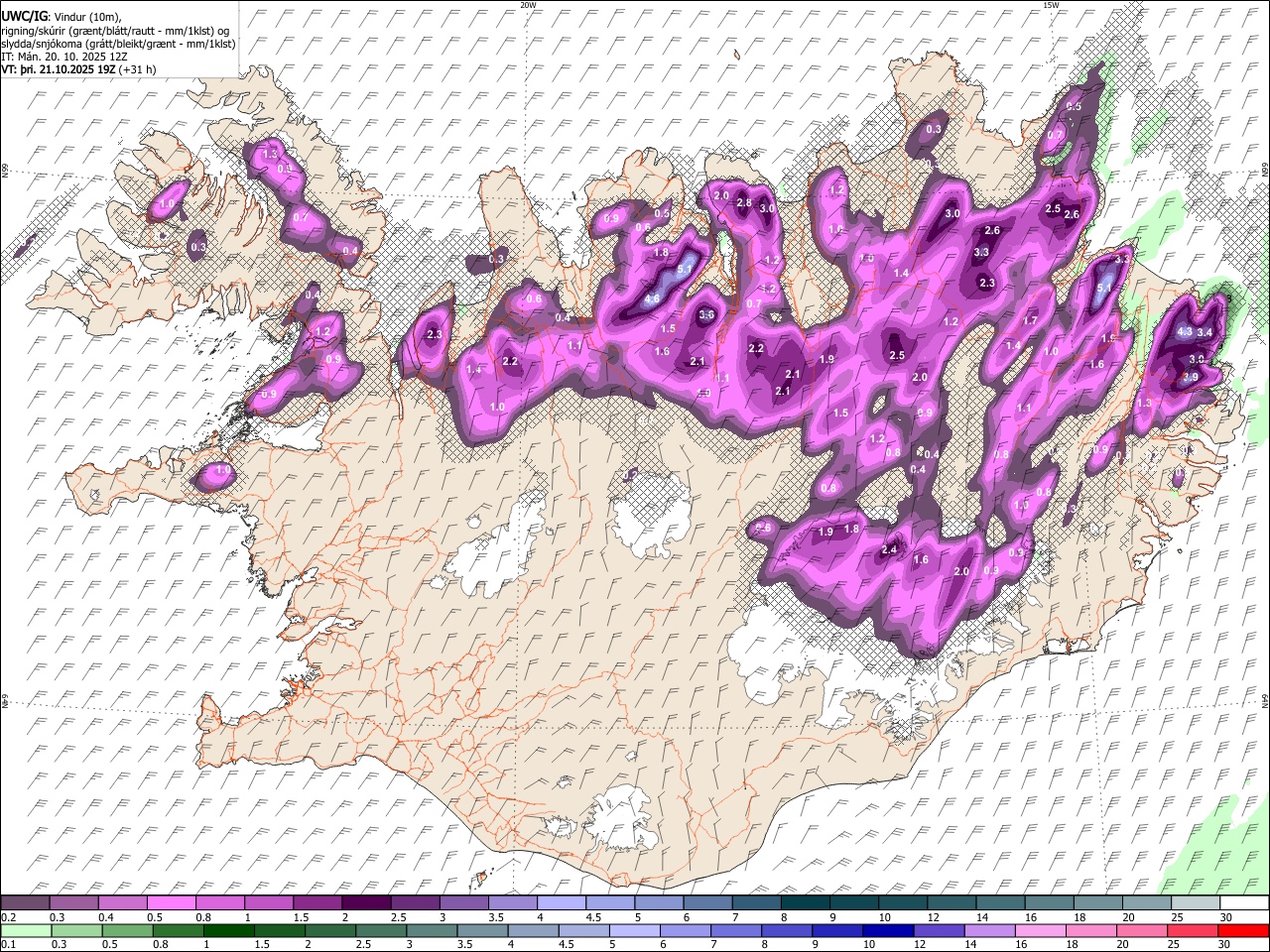This screenshot has height=952, width=1270.
Task: Click the 'VT: Þri. 21.10.2025 19Z (+31 h)' line
Action: [x=78, y=69]
